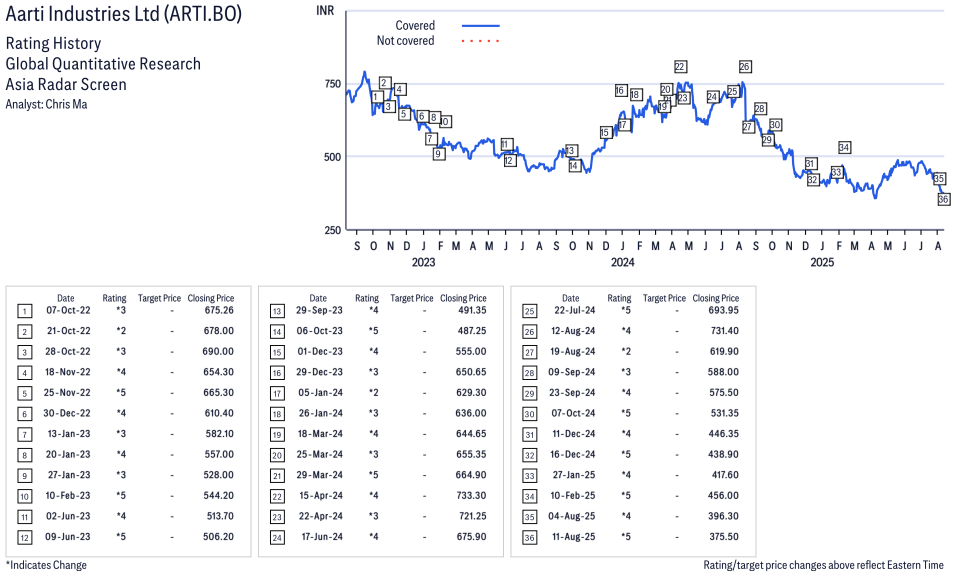Click the 2024 year label on the x-axis
The height and width of the screenshot is (571, 955).
[x=622, y=262]
